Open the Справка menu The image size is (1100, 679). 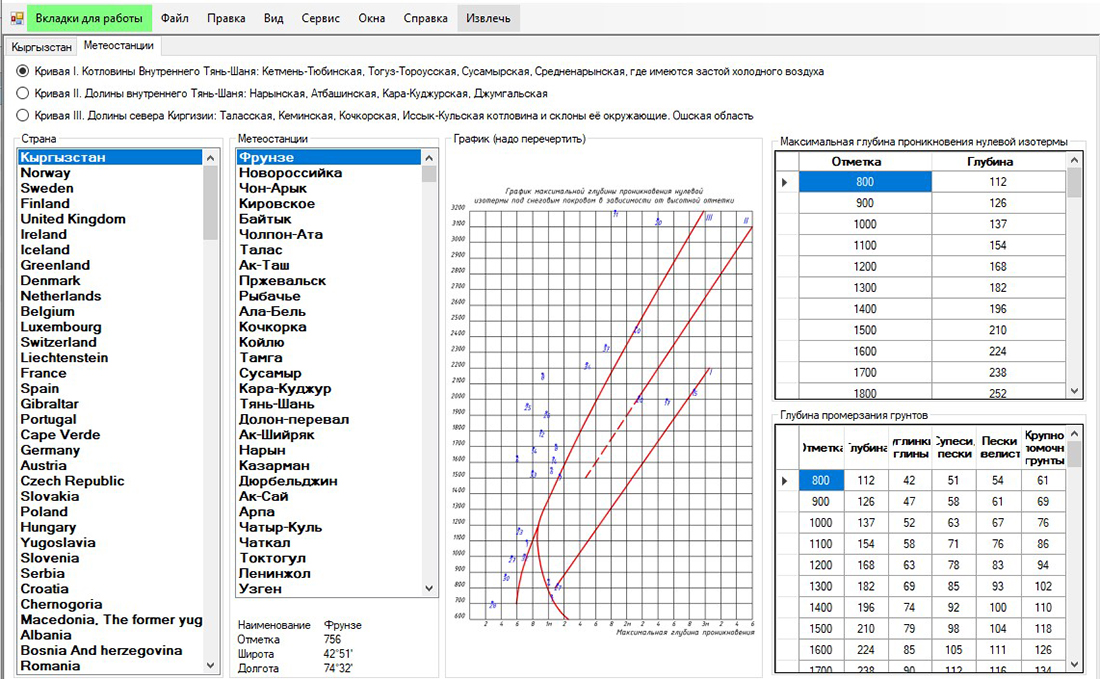tap(425, 18)
